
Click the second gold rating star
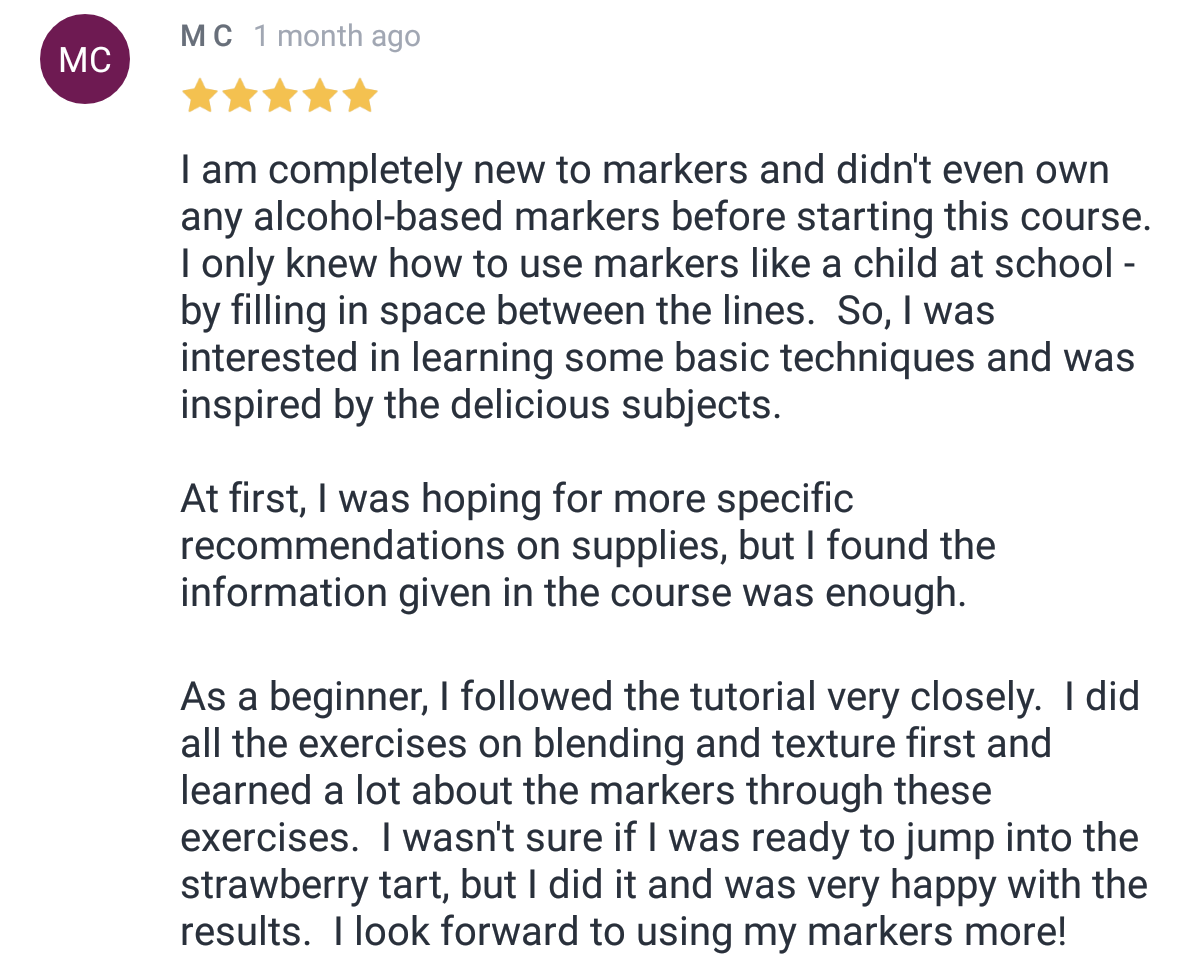pos(240,97)
